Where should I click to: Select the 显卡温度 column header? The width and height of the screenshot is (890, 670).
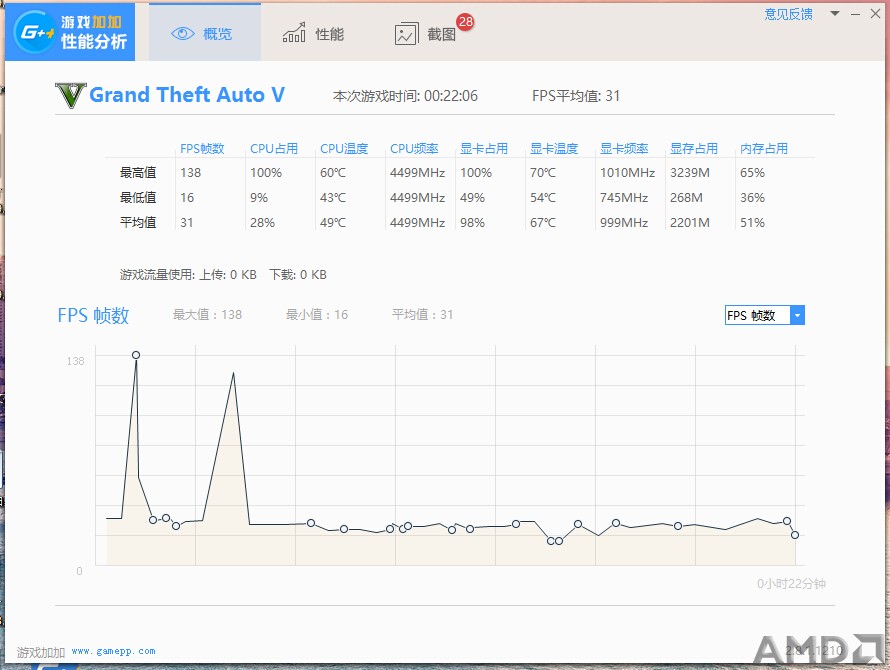click(554, 149)
